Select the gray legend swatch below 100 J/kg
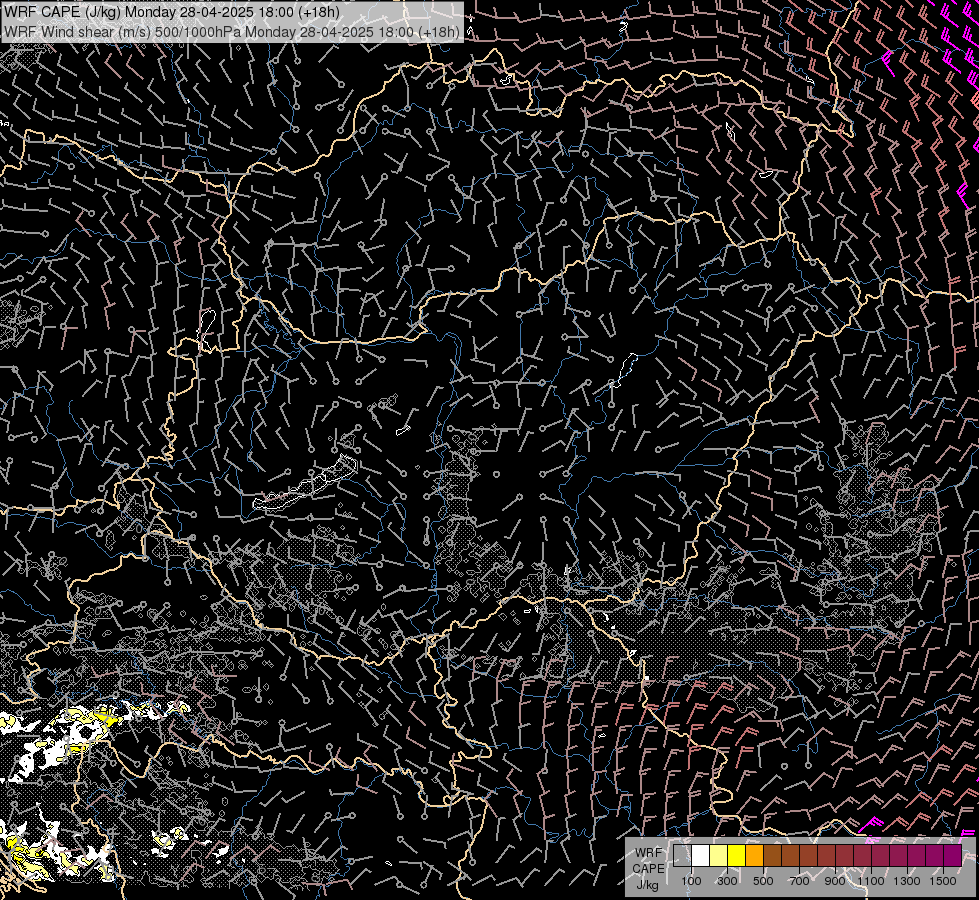The image size is (979, 900). point(682,856)
